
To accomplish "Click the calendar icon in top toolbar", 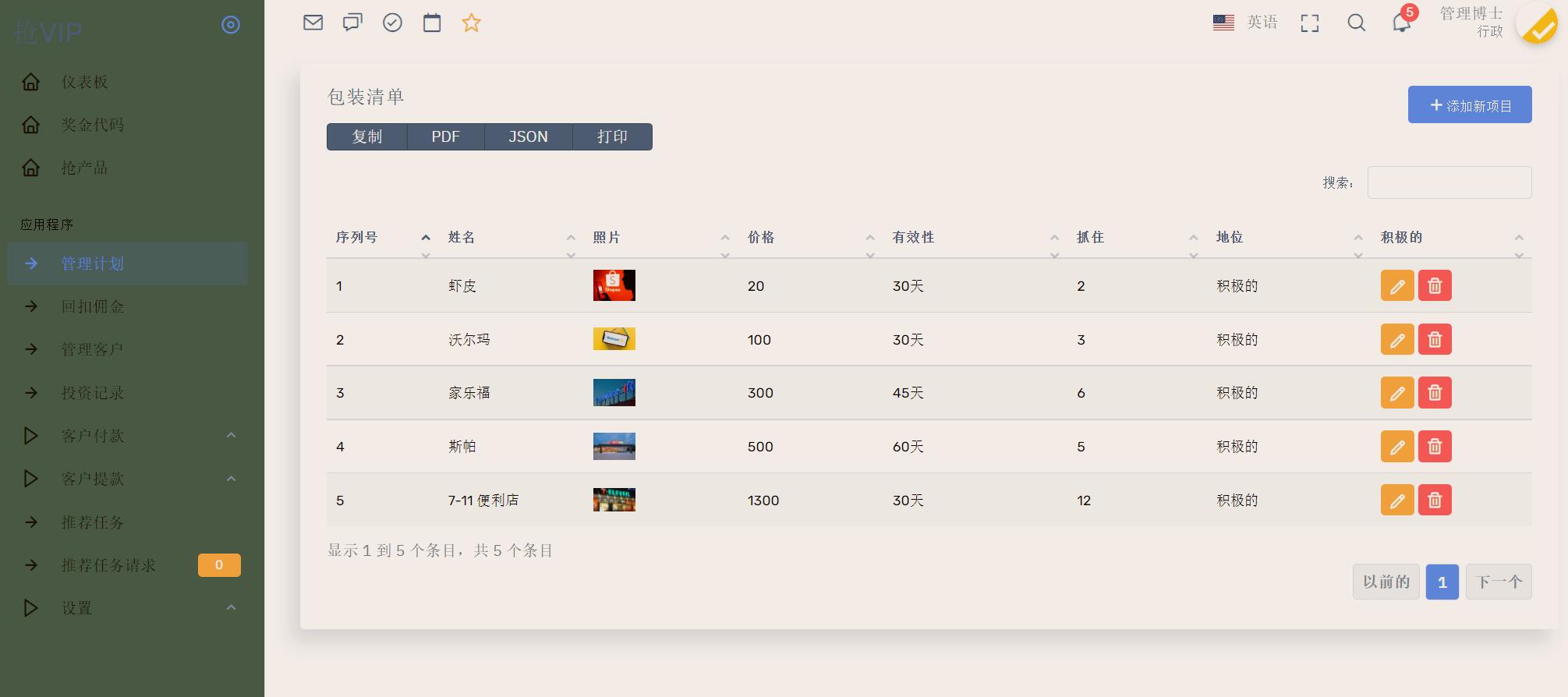I will click(432, 23).
